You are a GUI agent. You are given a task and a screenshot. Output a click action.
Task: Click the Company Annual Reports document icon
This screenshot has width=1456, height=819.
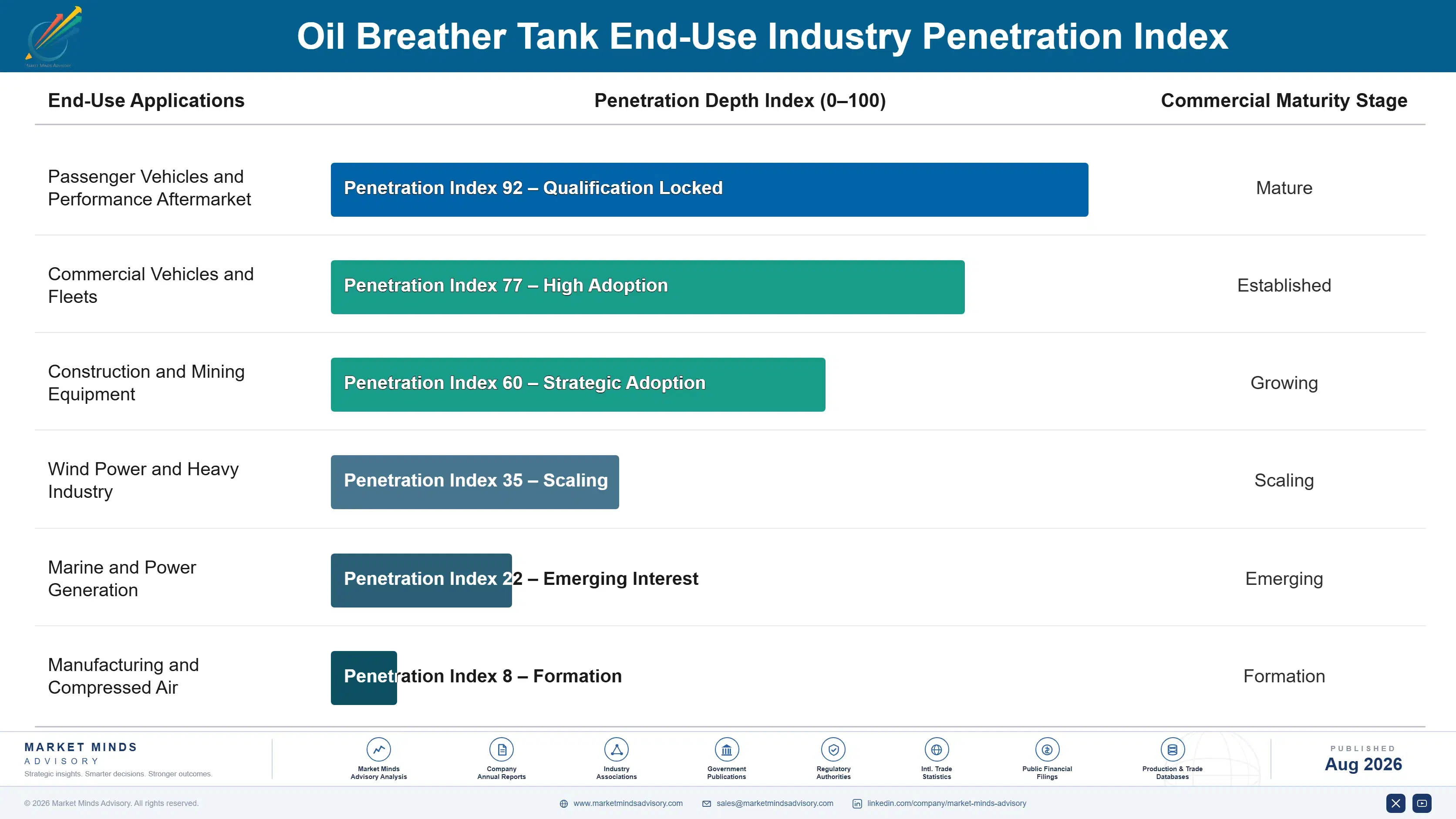[x=501, y=749]
